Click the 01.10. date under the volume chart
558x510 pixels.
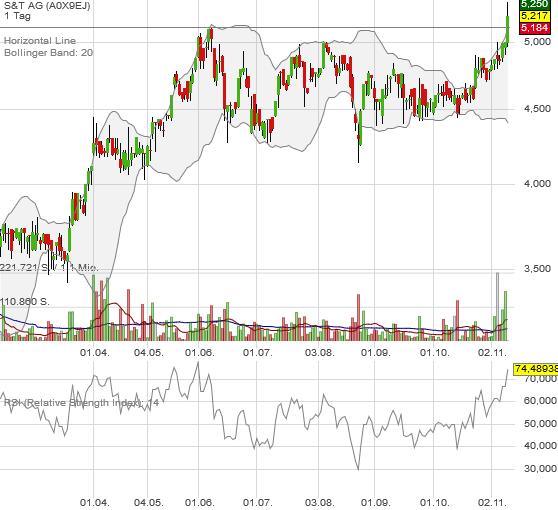click(x=435, y=353)
